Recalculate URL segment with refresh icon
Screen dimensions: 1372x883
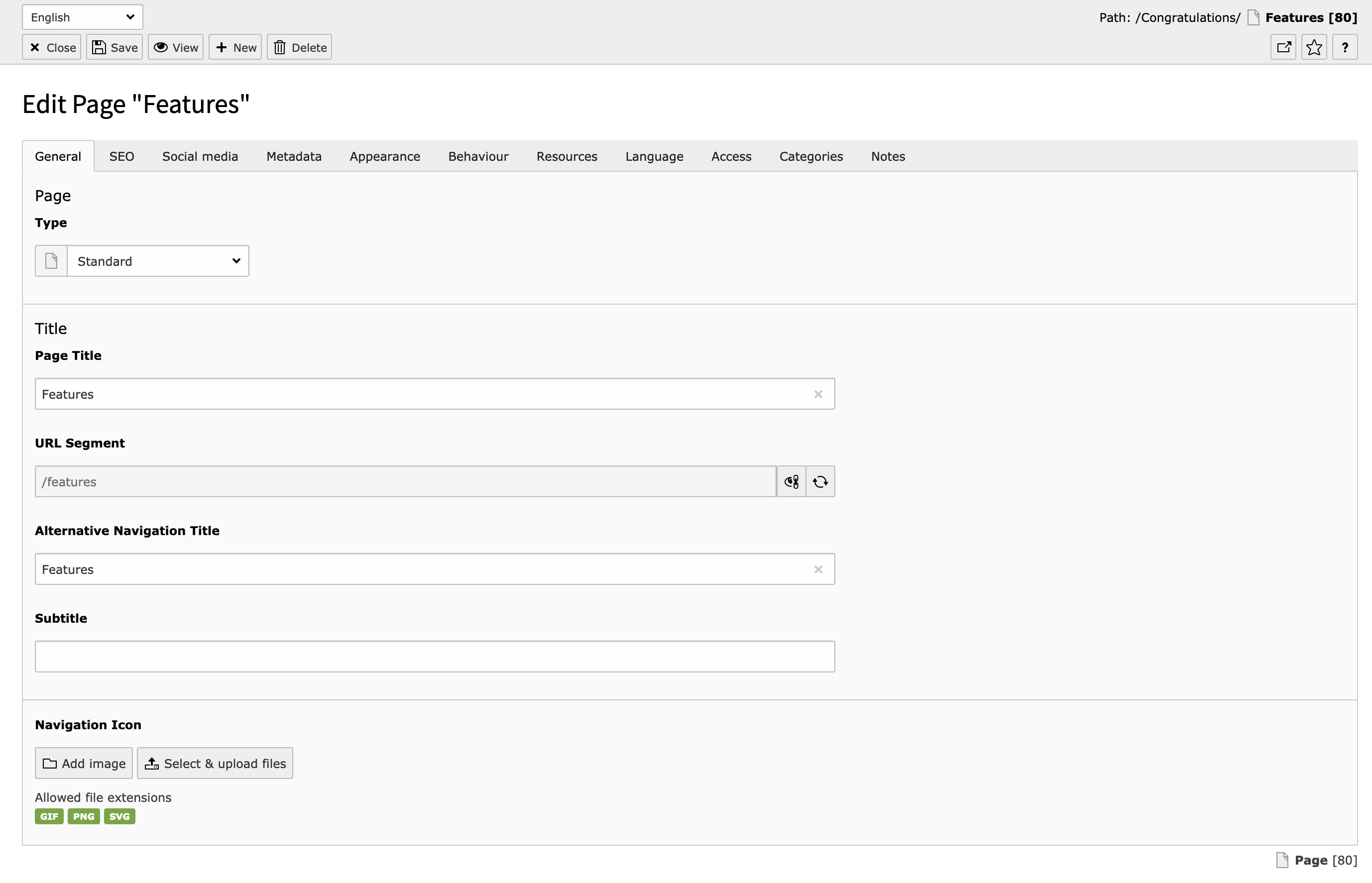(x=820, y=482)
